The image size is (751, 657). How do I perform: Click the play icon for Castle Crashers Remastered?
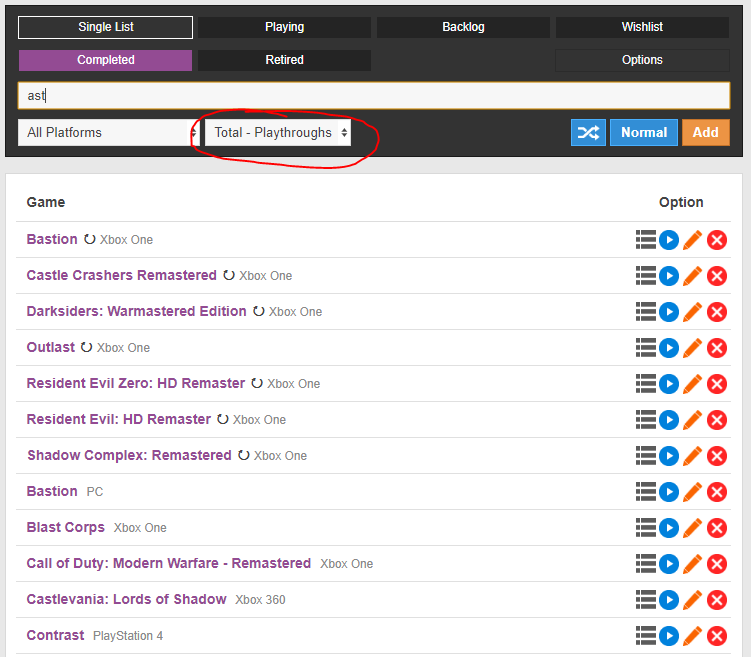[x=669, y=276]
